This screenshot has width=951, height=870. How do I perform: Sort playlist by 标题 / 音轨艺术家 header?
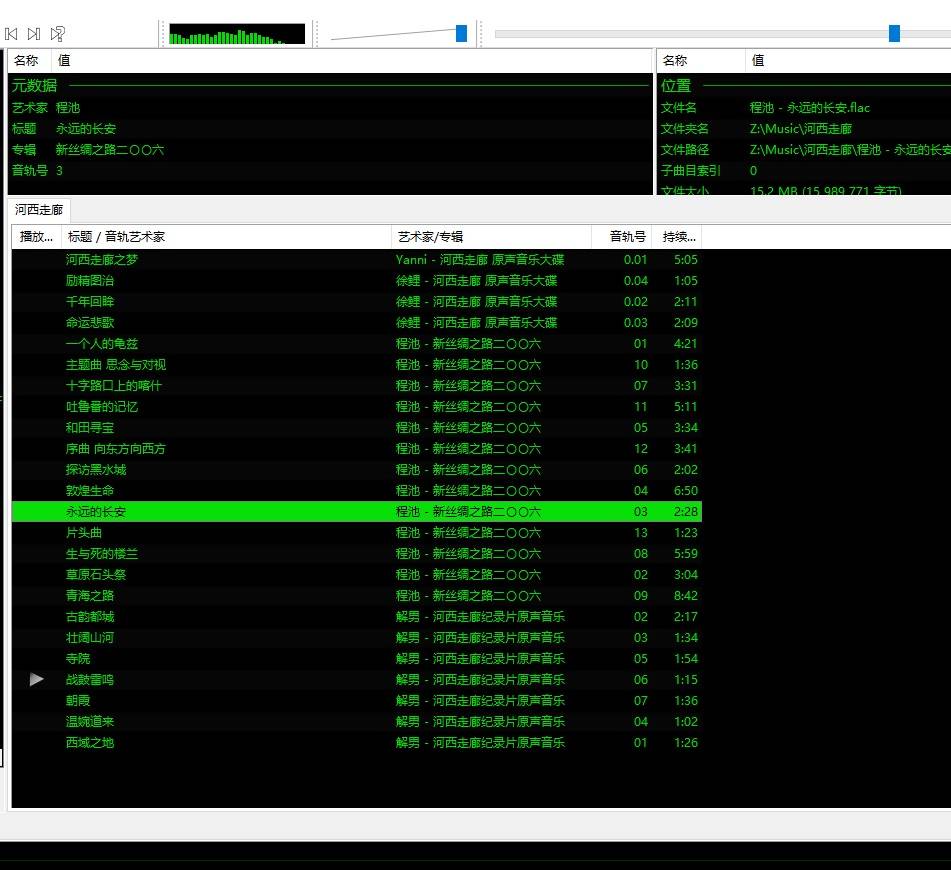point(226,237)
